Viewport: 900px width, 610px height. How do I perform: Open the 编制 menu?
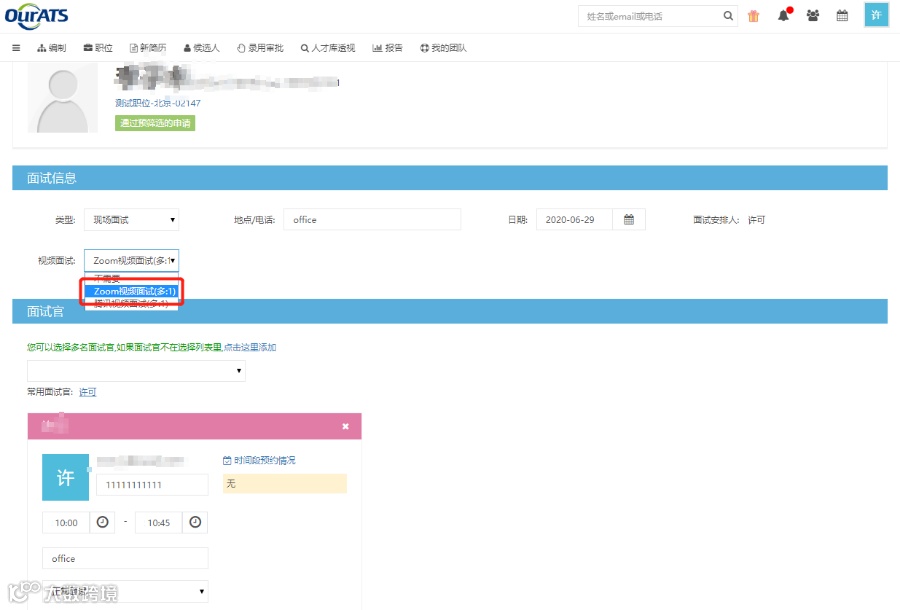pos(52,48)
